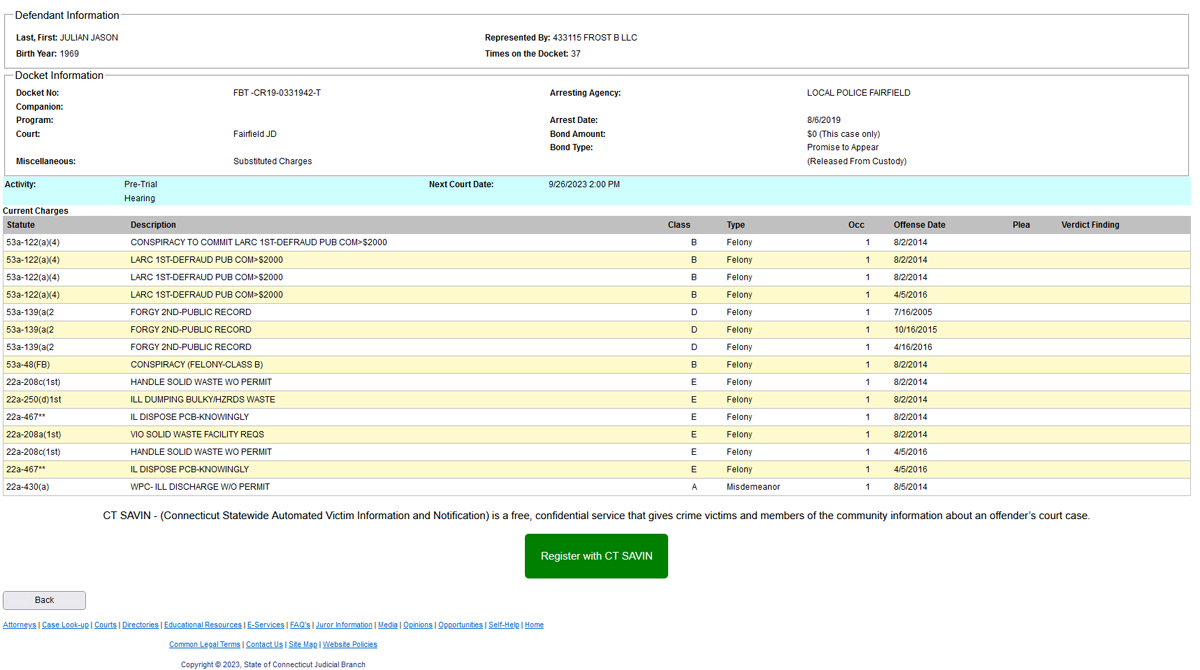Open the Common Legal Terms link
Screen dimensions: 1200x670
click(x=205, y=645)
